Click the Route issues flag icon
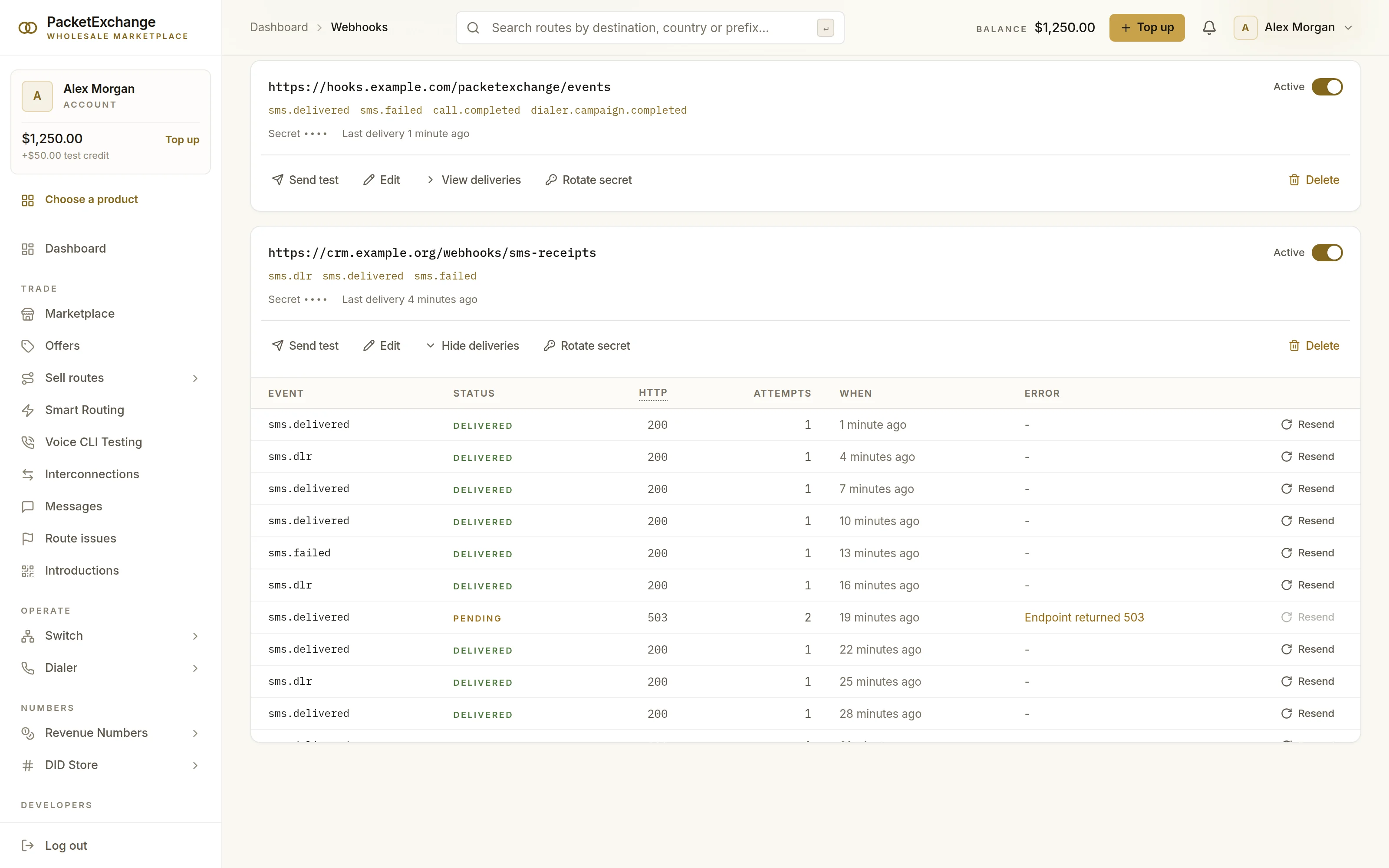1389x868 pixels. click(x=27, y=539)
